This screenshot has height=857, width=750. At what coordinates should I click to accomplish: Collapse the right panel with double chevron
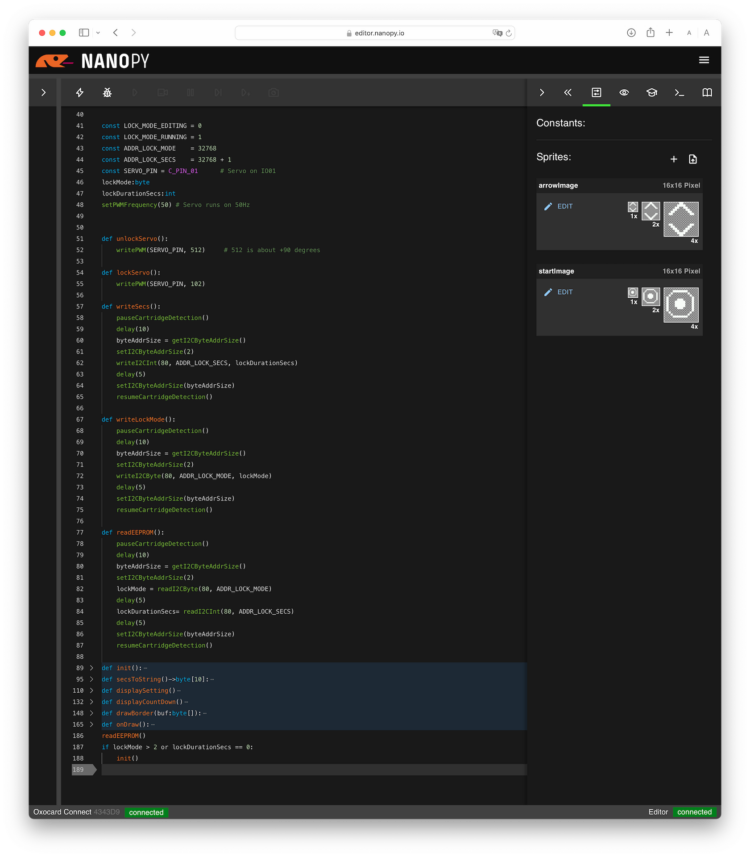tap(568, 92)
